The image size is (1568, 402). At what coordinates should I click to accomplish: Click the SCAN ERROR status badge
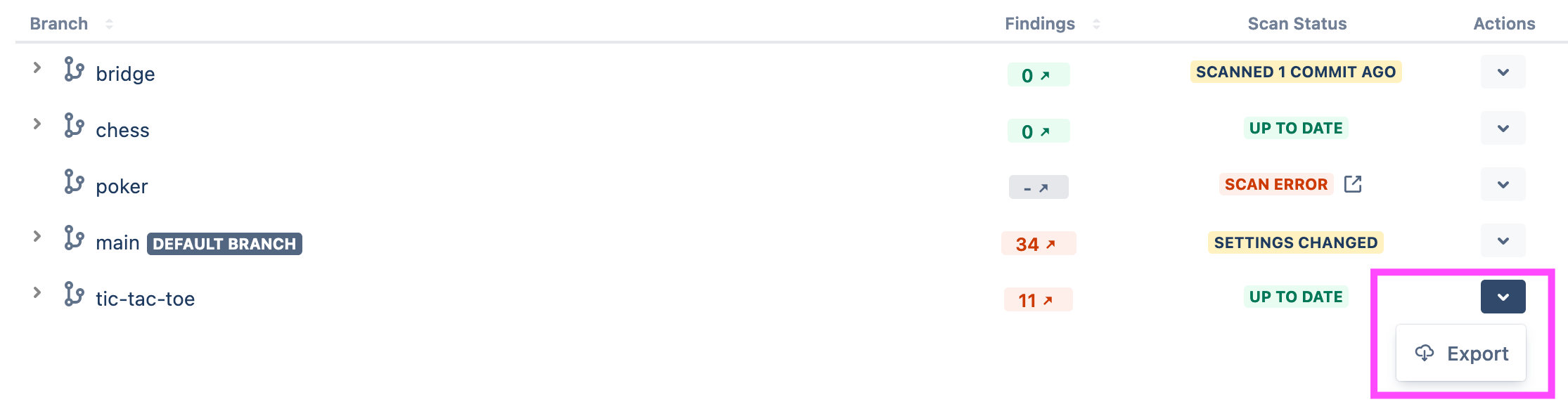pos(1275,184)
